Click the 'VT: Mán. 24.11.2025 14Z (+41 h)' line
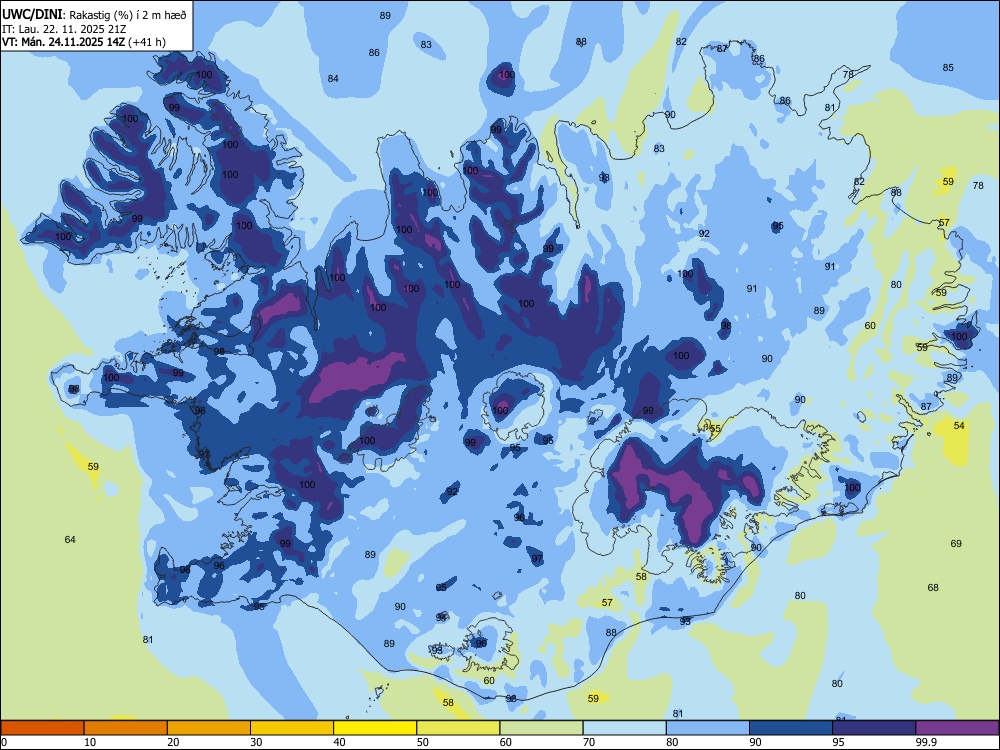The width and height of the screenshot is (1000, 750). pos(84,42)
